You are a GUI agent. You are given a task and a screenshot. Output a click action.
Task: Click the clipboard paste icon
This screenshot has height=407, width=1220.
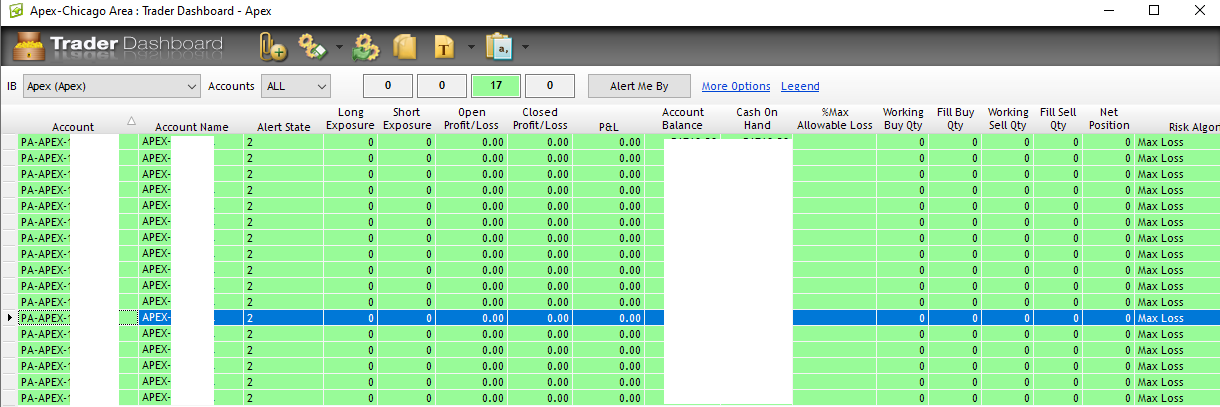pyautogui.click(x=499, y=47)
